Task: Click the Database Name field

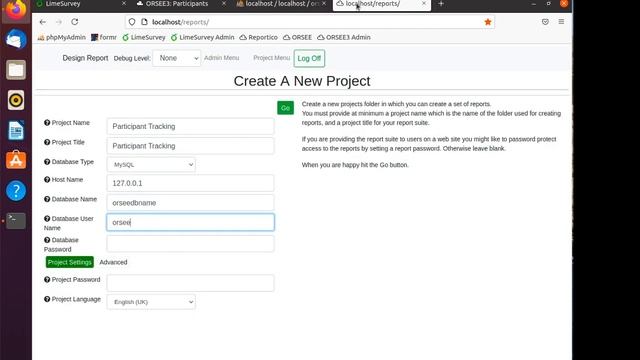Action: tap(191, 203)
